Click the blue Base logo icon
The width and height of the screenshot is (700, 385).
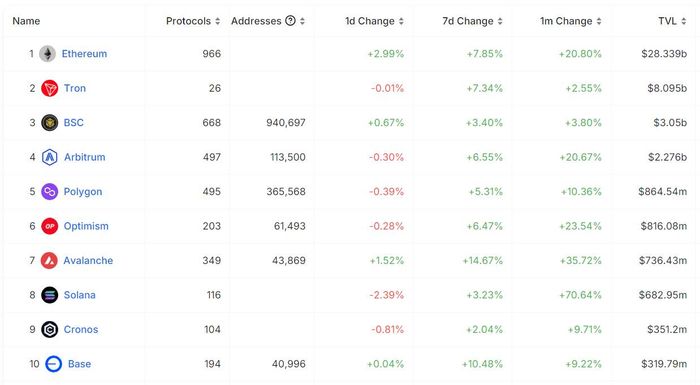(54, 364)
